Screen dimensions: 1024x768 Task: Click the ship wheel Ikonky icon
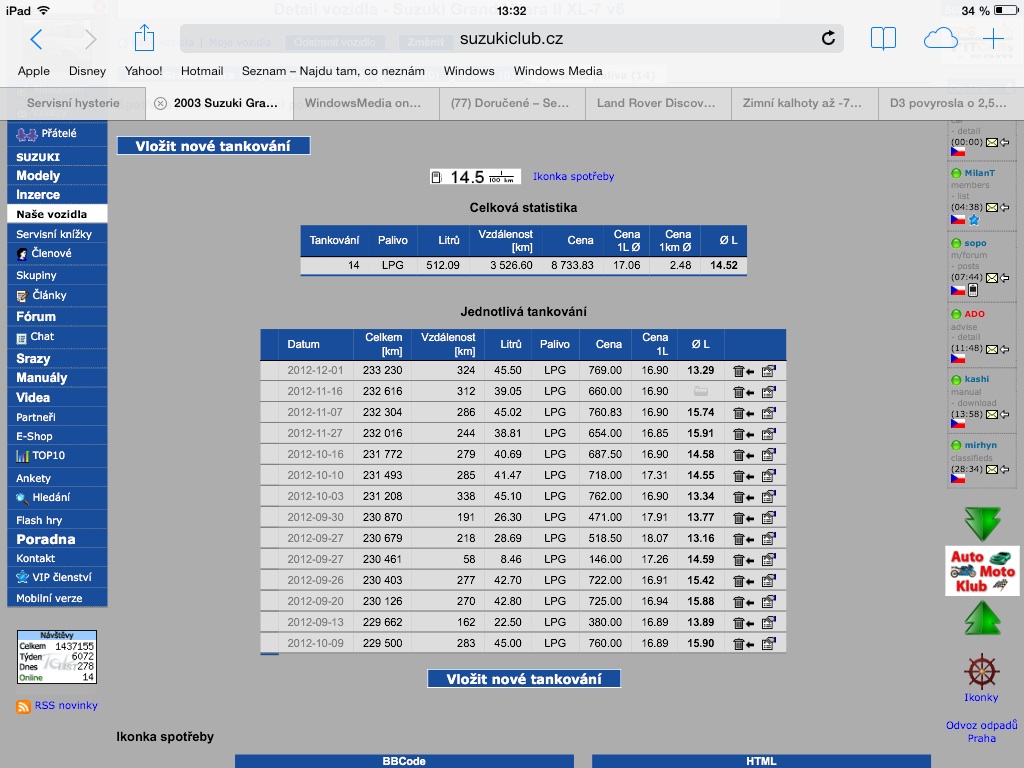click(x=981, y=671)
